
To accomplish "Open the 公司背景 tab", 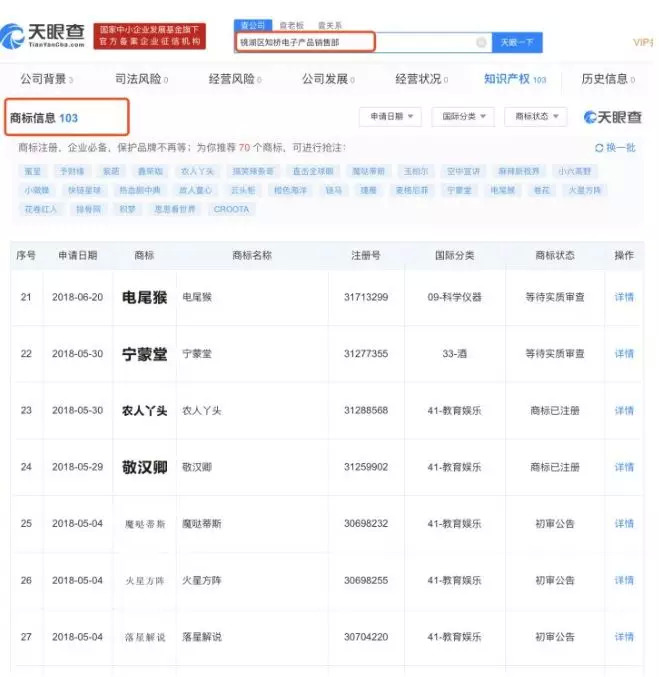I will click(46, 79).
